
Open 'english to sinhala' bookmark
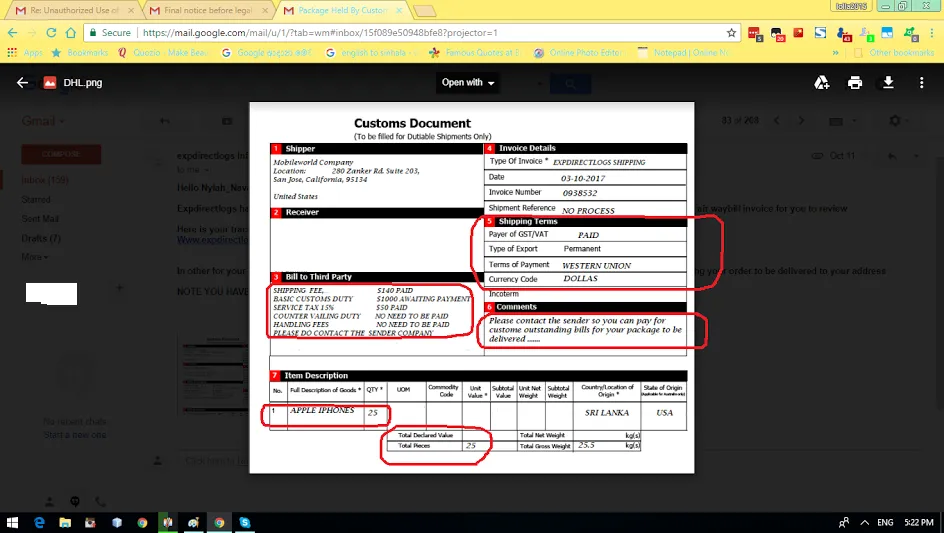coord(371,53)
